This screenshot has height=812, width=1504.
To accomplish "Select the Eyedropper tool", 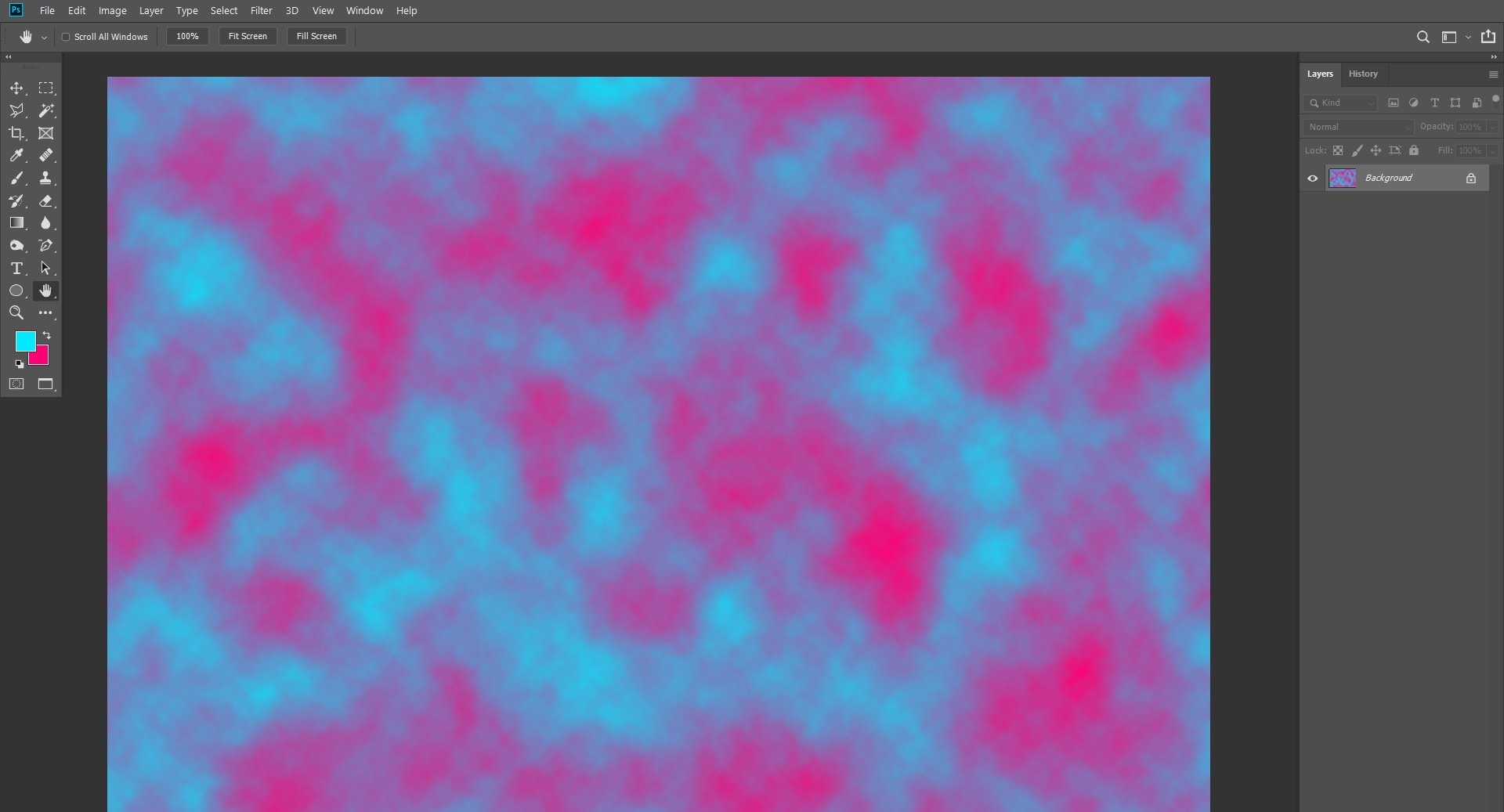I will pyautogui.click(x=16, y=156).
